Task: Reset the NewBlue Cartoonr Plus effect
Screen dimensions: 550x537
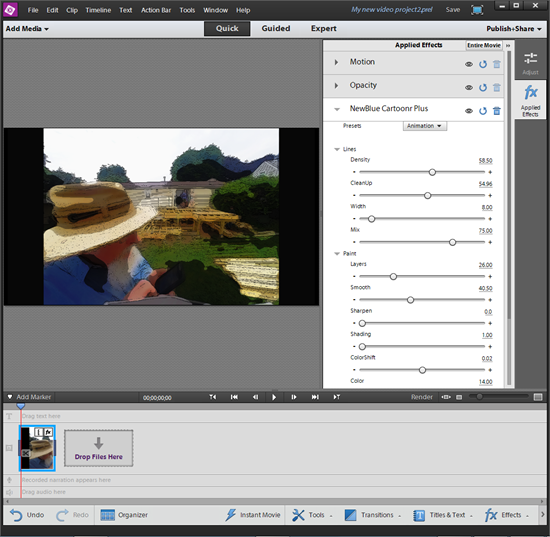Action: tap(483, 111)
